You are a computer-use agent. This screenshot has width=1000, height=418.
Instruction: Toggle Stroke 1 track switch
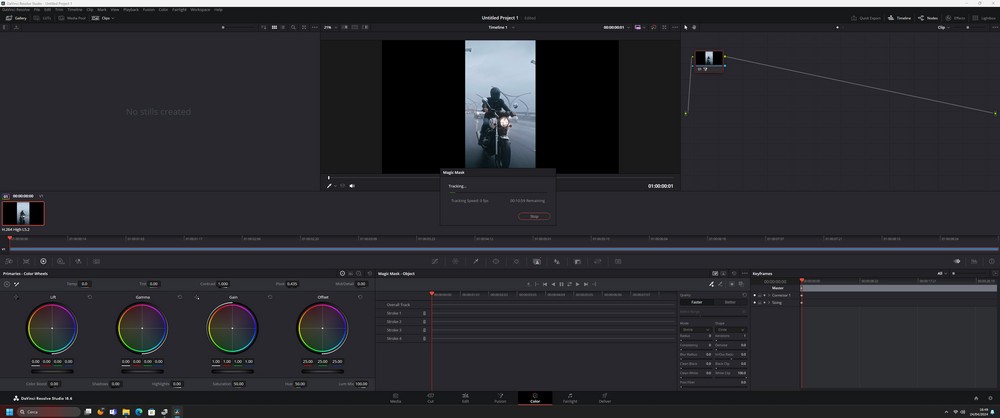[x=424, y=313]
